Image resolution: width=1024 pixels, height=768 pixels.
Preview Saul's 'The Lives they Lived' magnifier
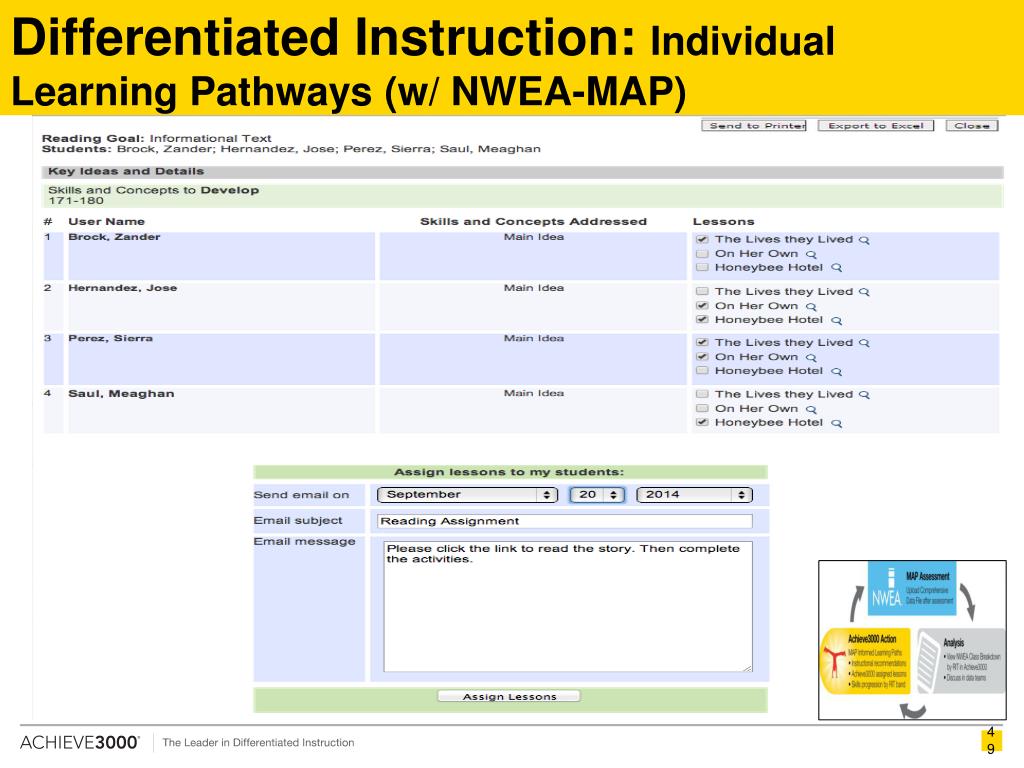point(864,395)
